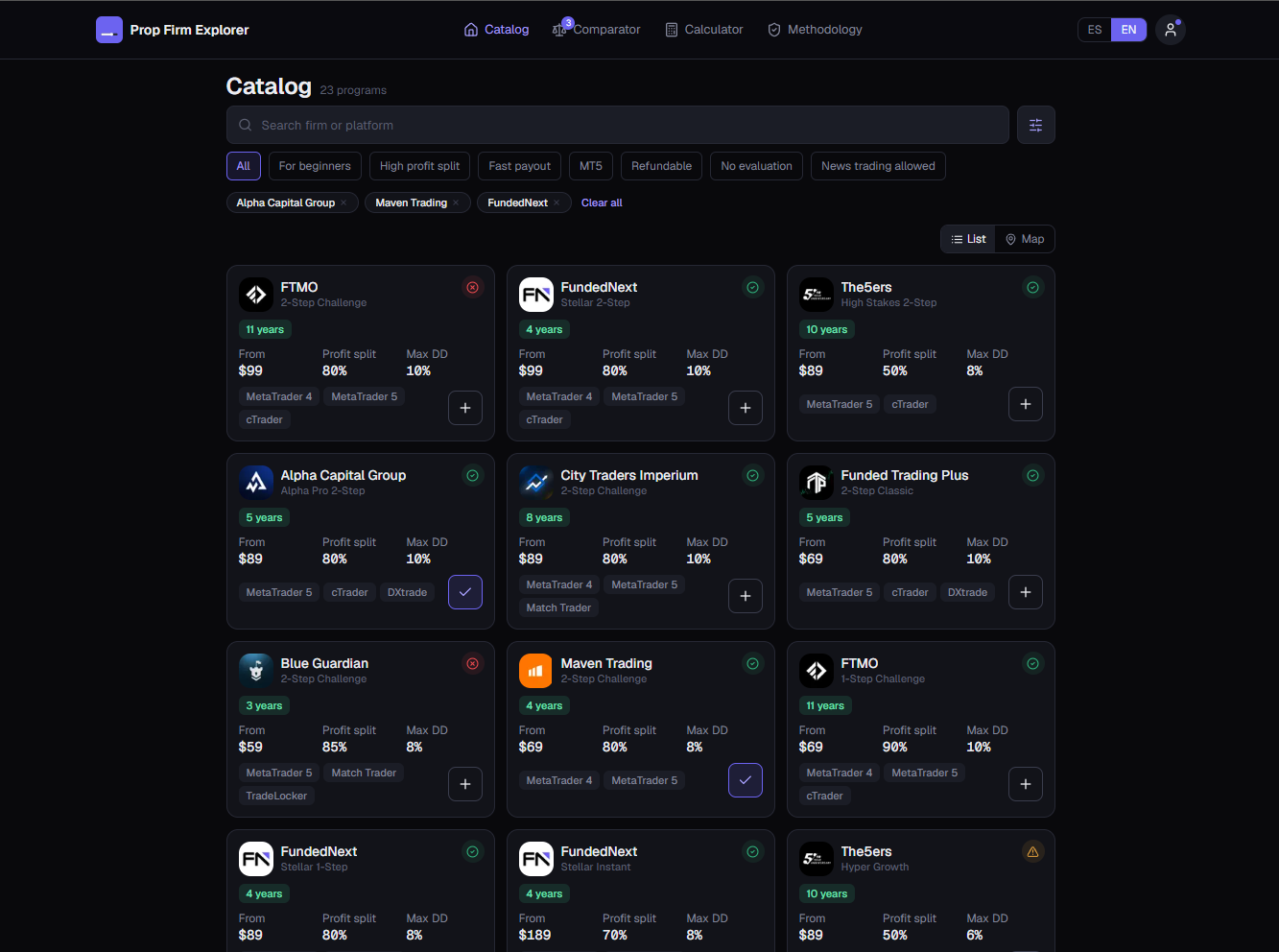The width and height of the screenshot is (1279, 952).
Task: Click the warning status icon on The5ers Hyper Growth
Action: coord(1033,851)
